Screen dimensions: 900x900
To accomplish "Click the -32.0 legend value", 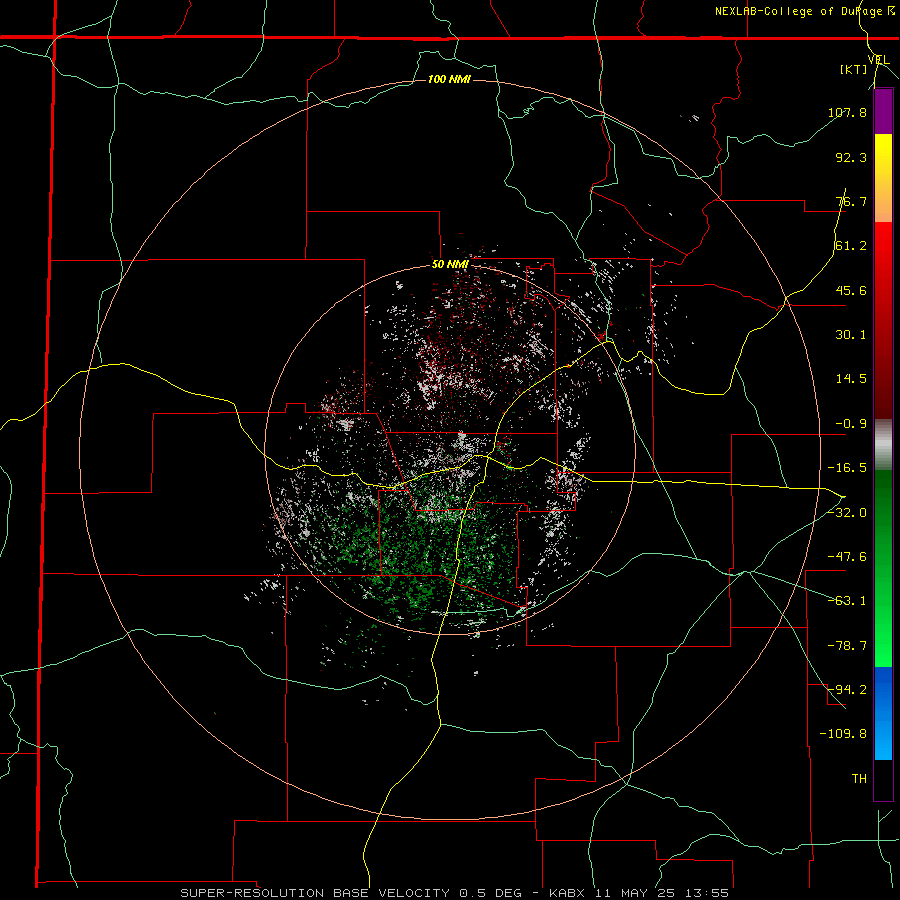I will click(x=847, y=513).
